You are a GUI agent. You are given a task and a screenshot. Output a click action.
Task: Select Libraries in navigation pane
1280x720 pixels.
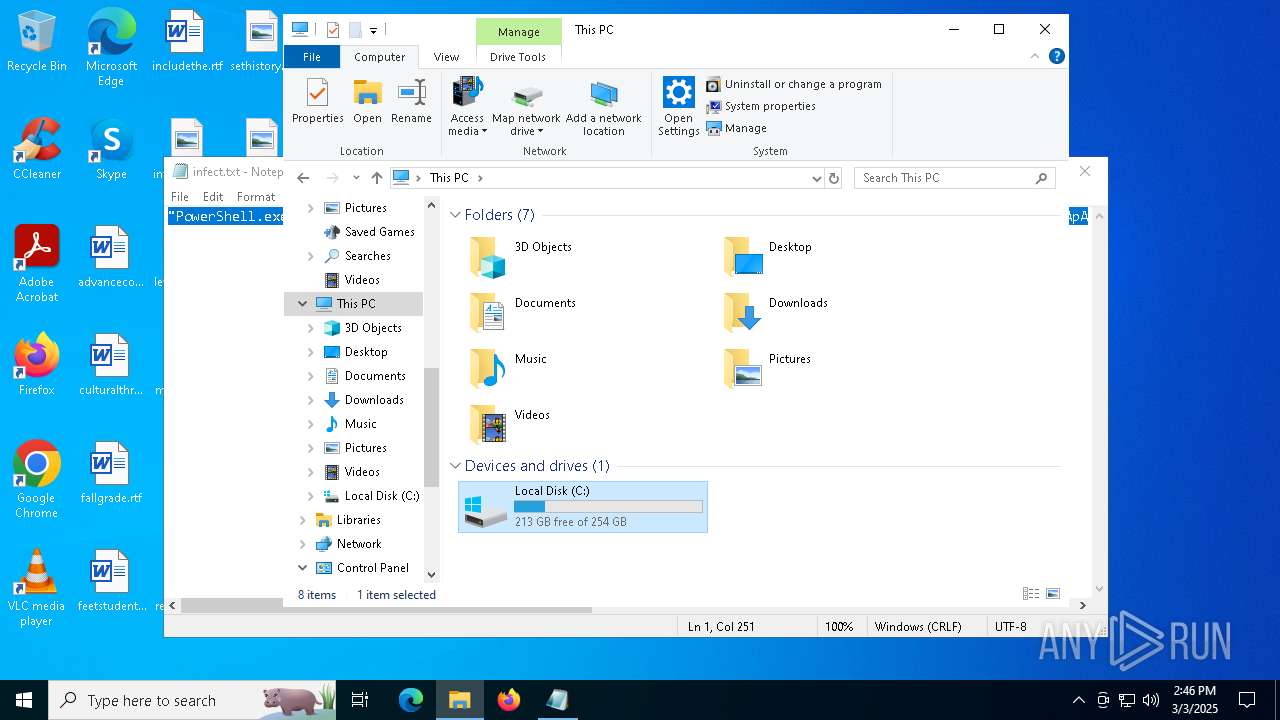click(348, 520)
